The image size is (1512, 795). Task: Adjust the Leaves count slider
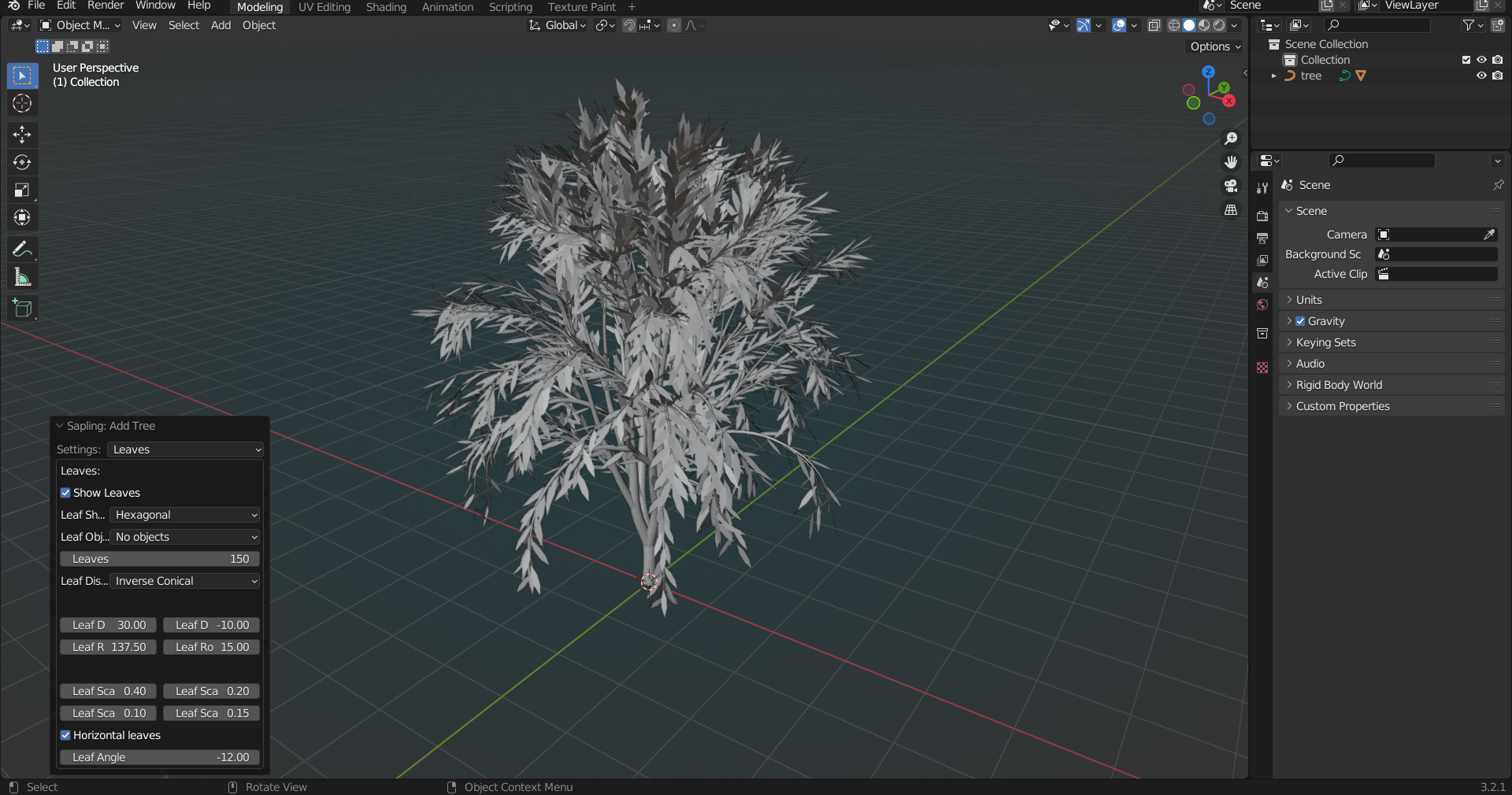(x=160, y=559)
